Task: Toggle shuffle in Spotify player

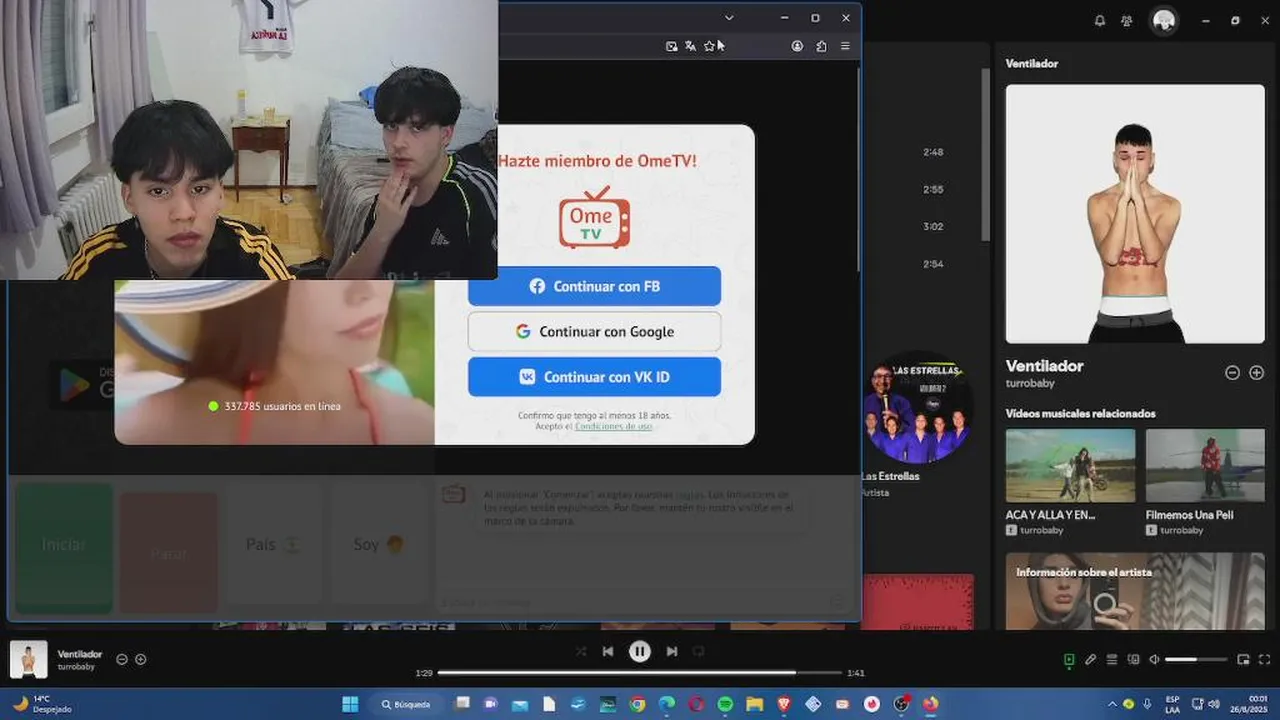Action: [x=581, y=651]
